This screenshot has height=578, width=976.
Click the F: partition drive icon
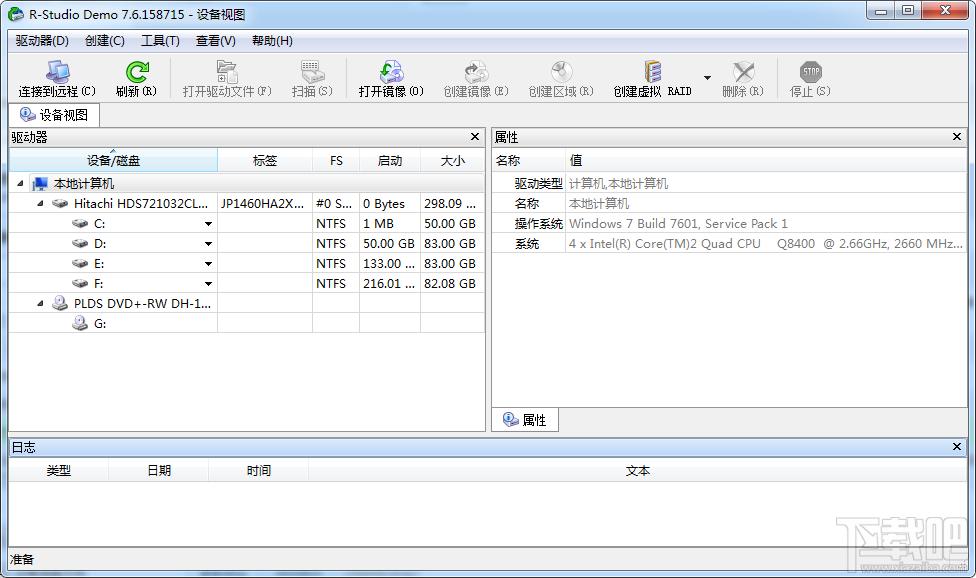pos(80,283)
